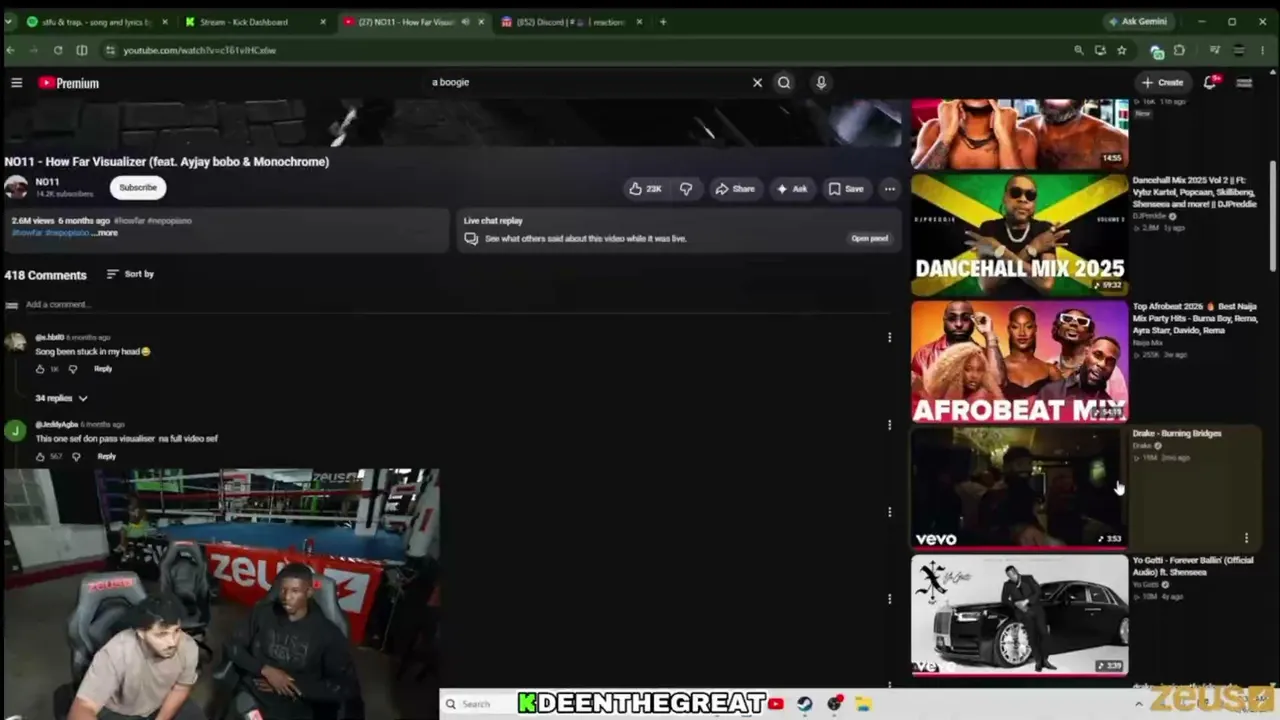Go to the YouTube Premium home logo
1280x720 pixels.
pos(68,83)
